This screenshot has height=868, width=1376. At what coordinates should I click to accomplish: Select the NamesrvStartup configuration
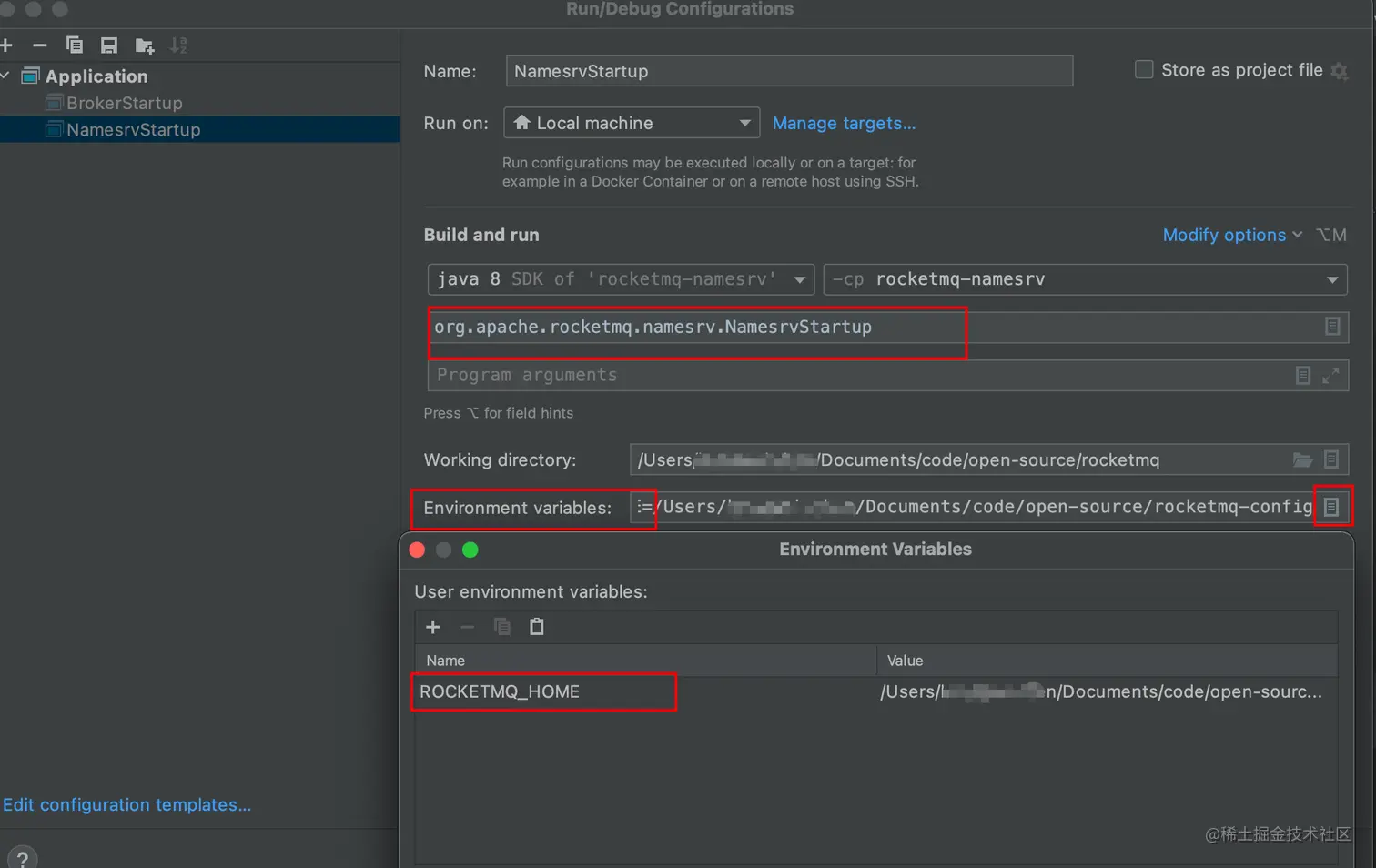pos(134,129)
